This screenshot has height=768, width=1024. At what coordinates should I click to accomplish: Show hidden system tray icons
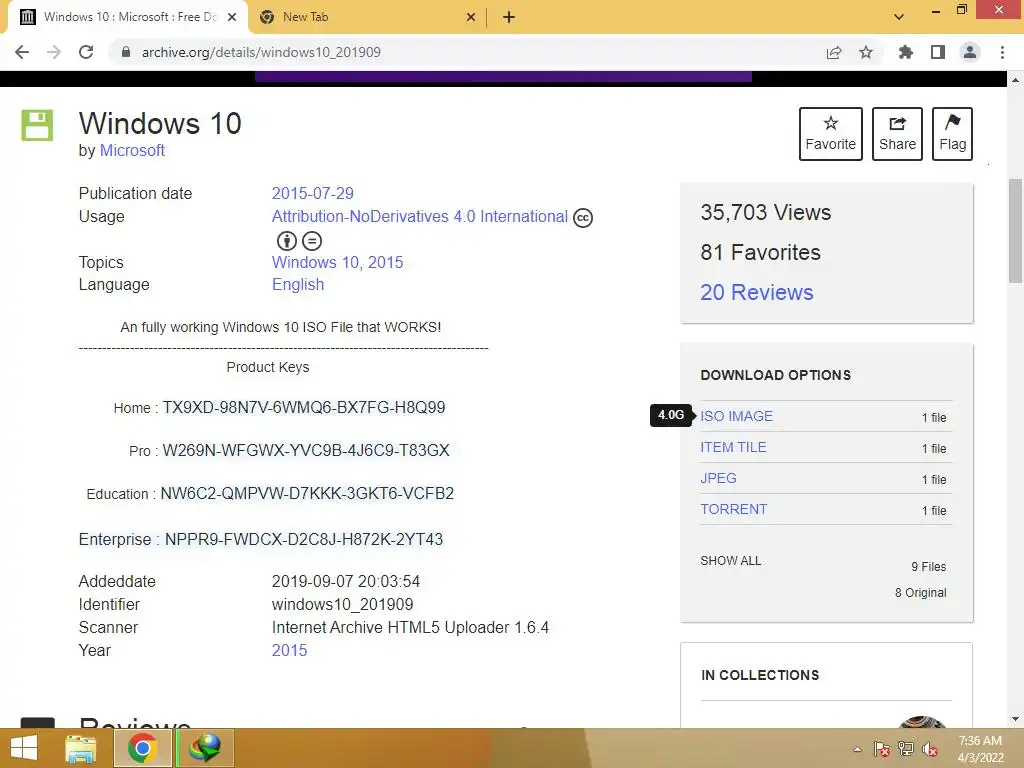coord(857,749)
